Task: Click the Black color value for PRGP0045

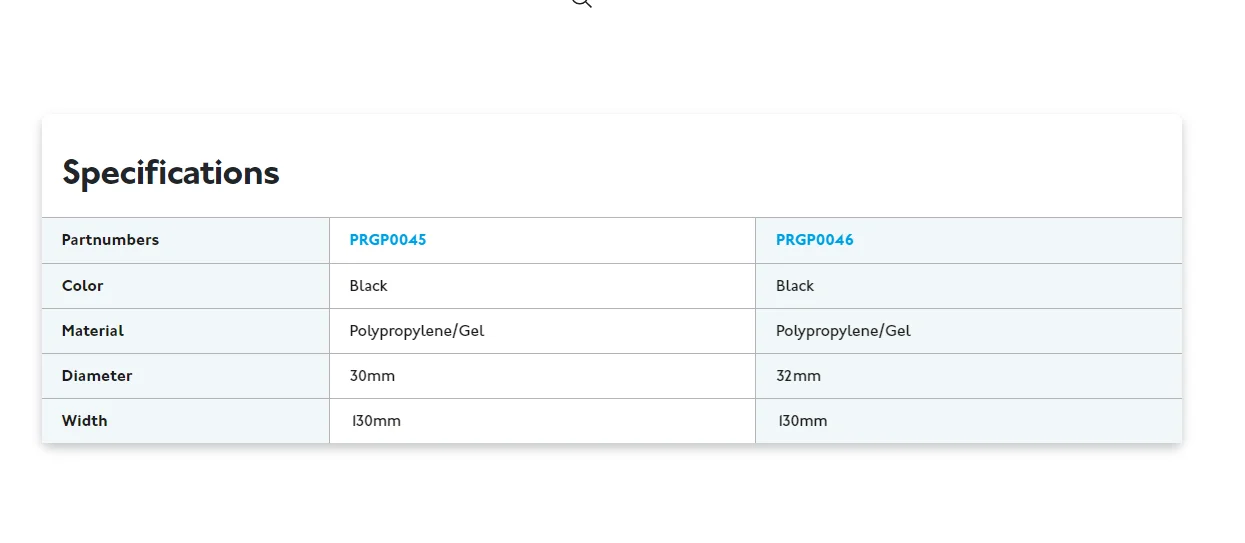Action: pyautogui.click(x=368, y=286)
